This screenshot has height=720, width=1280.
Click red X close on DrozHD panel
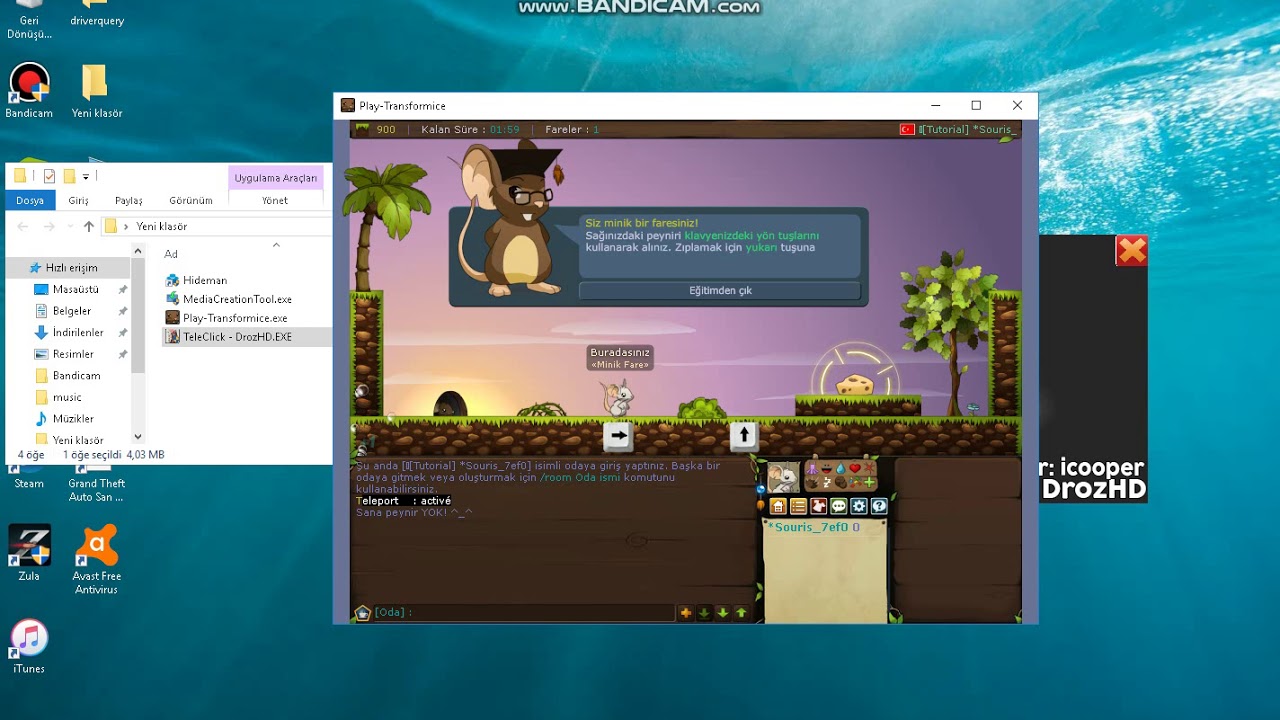1132,251
